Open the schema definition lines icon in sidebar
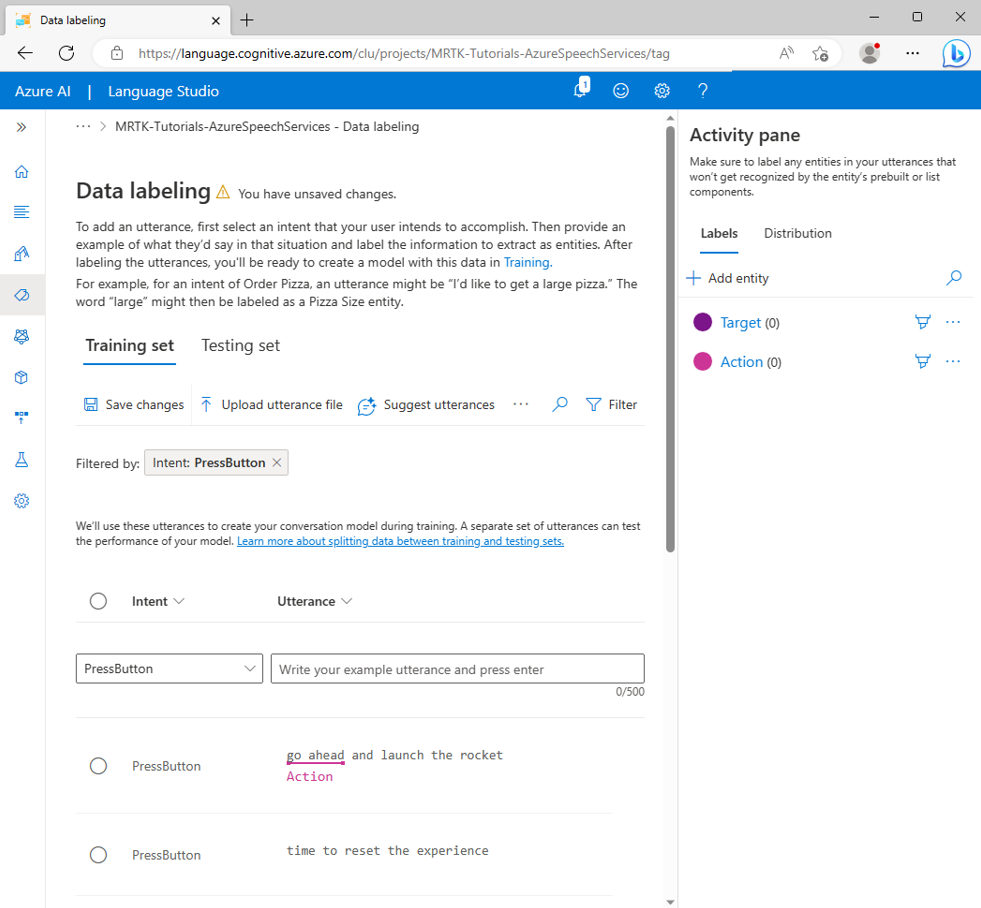This screenshot has height=908, width=981. (x=21, y=212)
